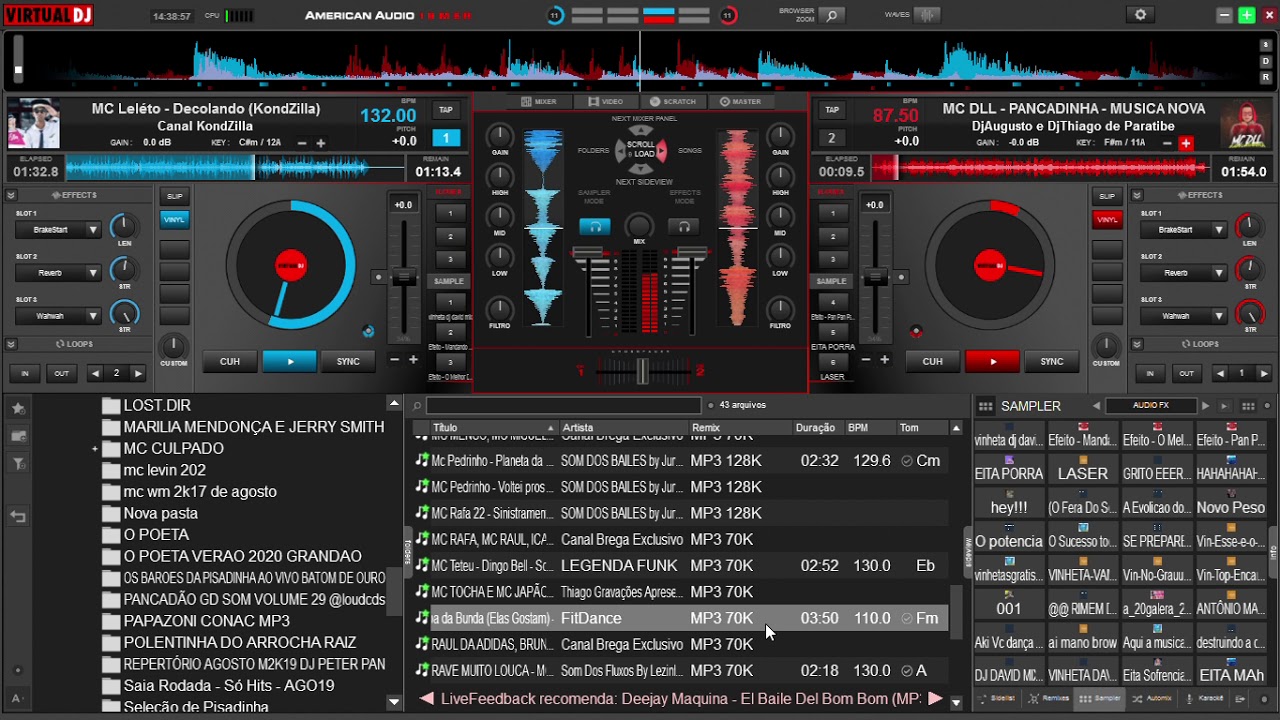Trigger the Novo Peso sampler pad

point(1231,503)
